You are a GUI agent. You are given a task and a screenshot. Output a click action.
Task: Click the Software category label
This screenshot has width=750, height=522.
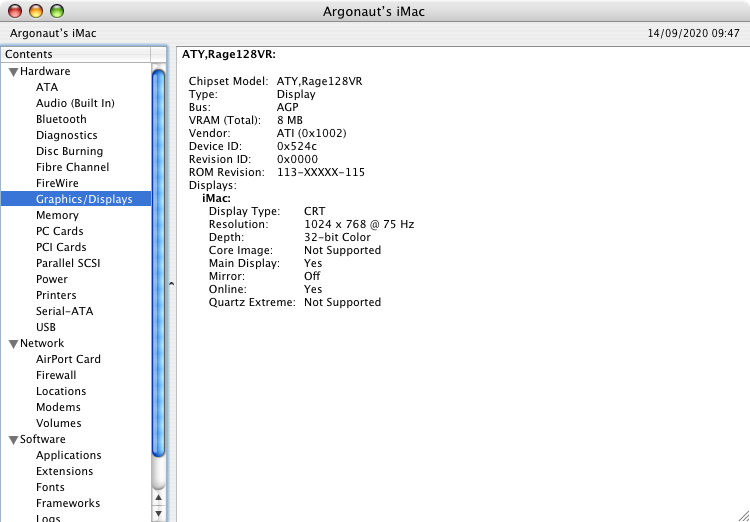coord(43,439)
